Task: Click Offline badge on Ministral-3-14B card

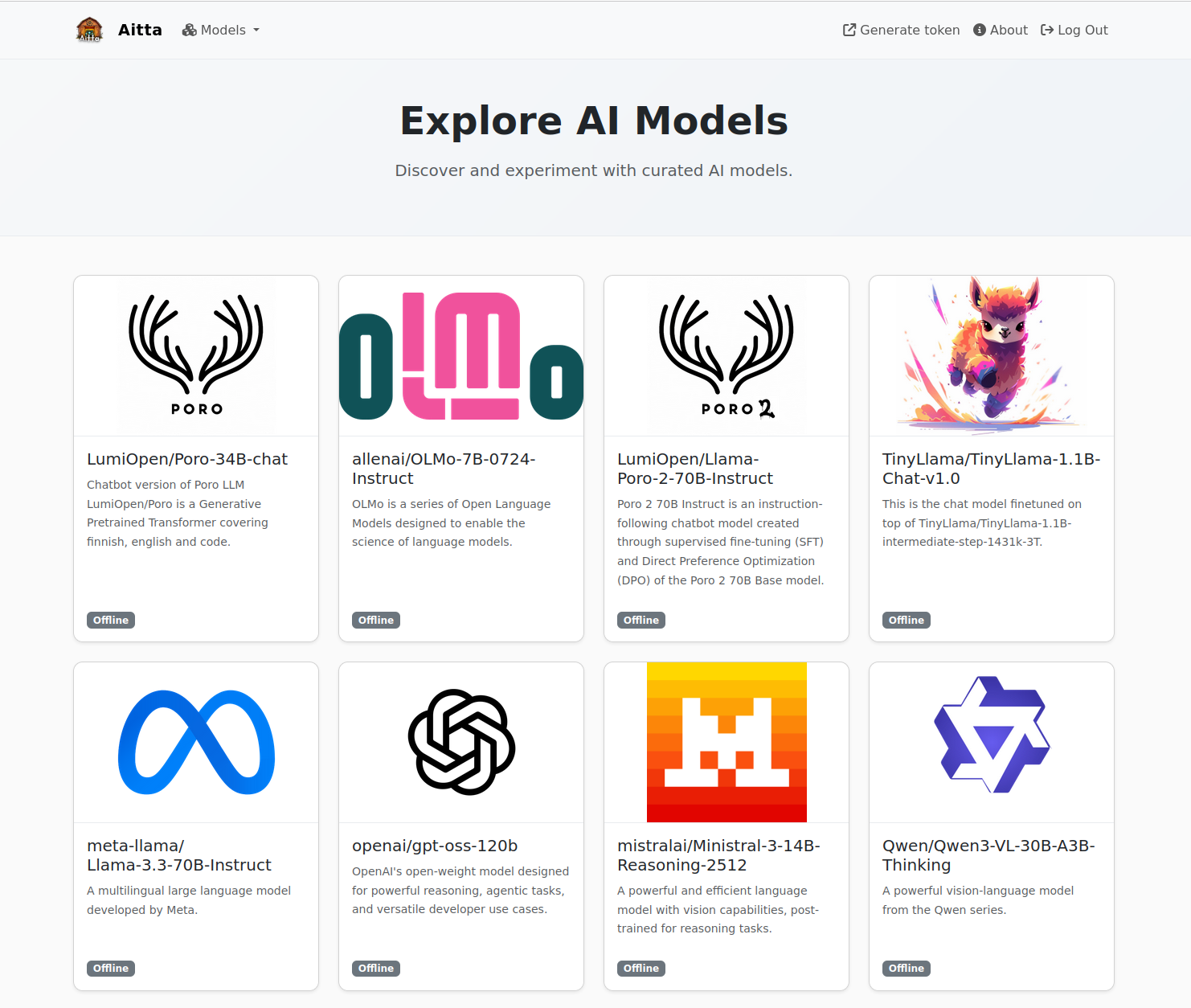Action: coord(641,968)
